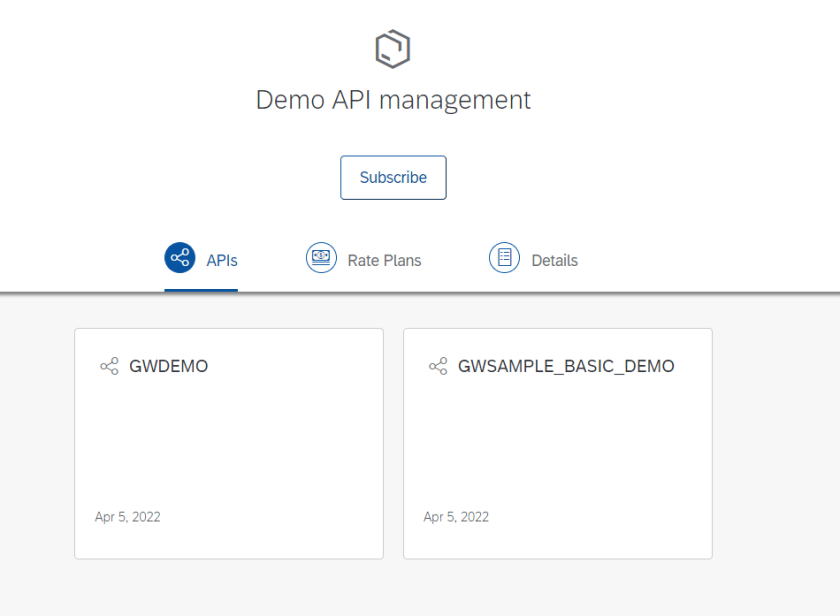Viewport: 840px width, 616px height.
Task: Click the GWDEMO title text
Action: [x=169, y=366]
